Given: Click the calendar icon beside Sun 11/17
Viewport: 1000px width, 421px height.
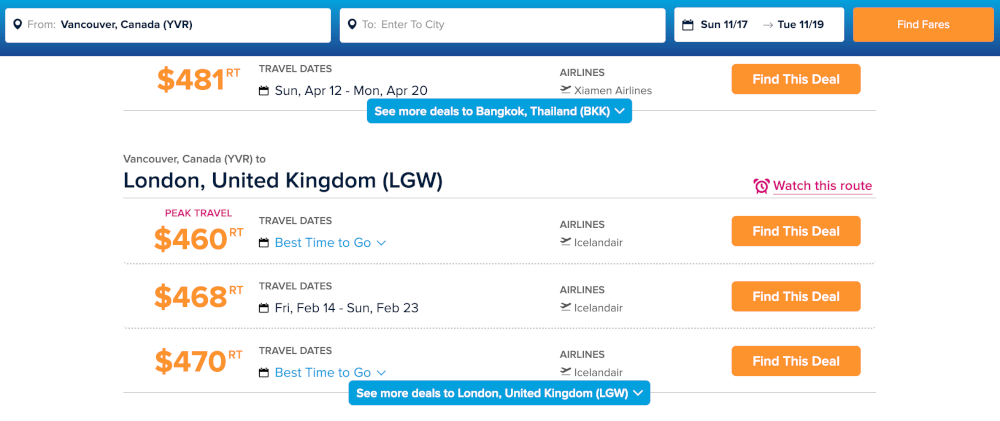Looking at the screenshot, I should point(688,25).
